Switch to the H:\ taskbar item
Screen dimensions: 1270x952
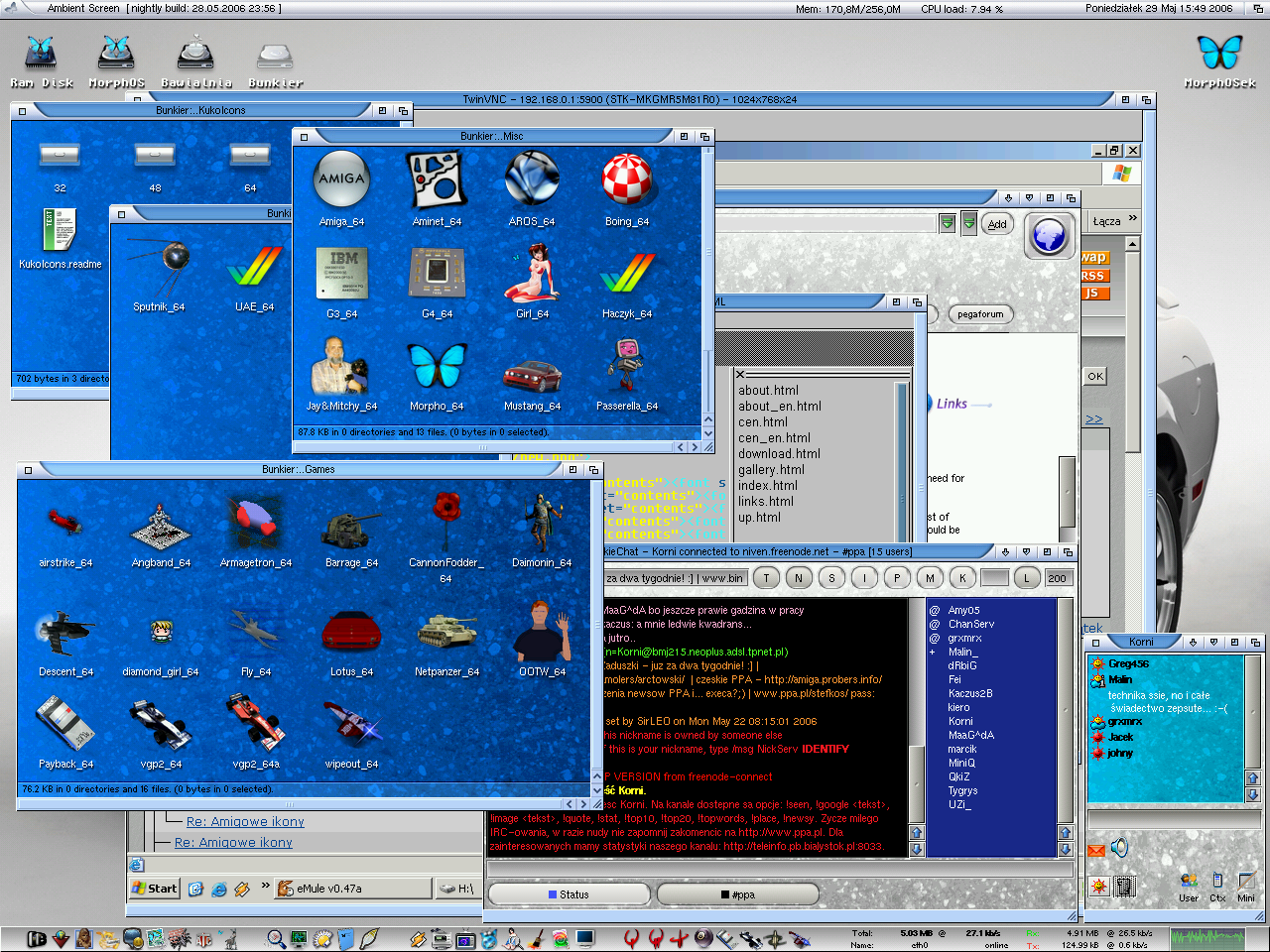[460, 889]
